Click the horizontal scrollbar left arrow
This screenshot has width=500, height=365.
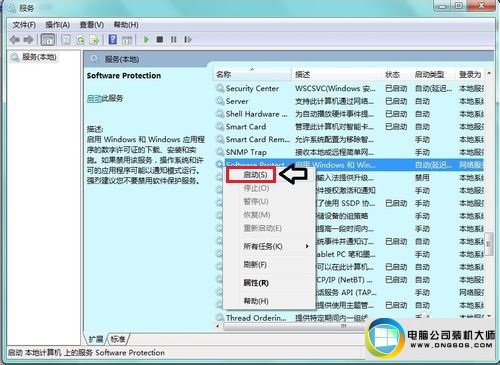[x=218, y=326]
